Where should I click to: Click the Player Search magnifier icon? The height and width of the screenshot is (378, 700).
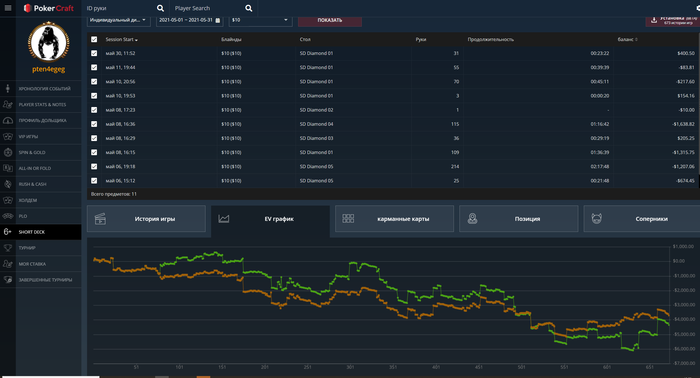pyautogui.click(x=249, y=8)
